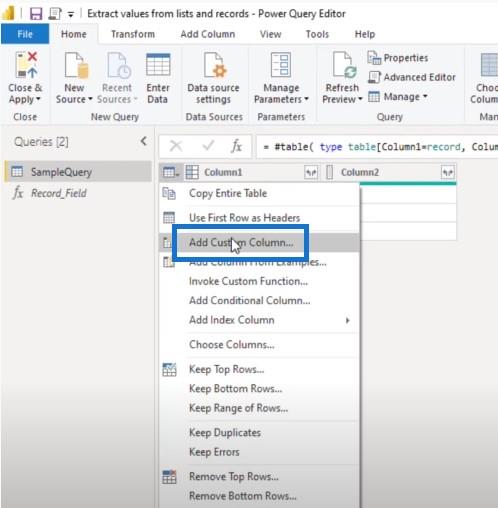Open the Quick Access Toolbar customize dropdown

tap(71, 14)
